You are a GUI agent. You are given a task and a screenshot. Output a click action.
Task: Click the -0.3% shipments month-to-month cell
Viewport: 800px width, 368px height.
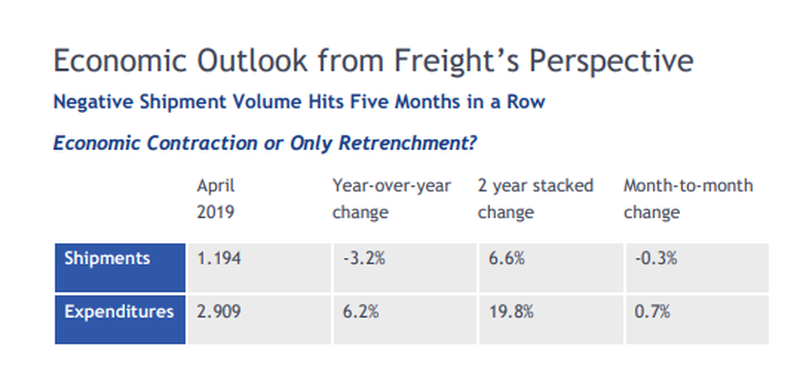tap(697, 267)
